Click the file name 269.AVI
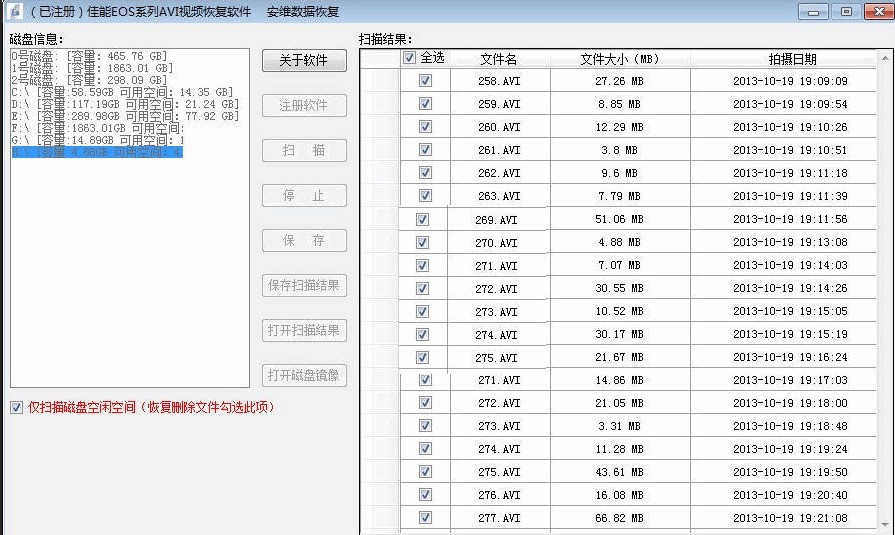The height and width of the screenshot is (535, 895). [497, 220]
